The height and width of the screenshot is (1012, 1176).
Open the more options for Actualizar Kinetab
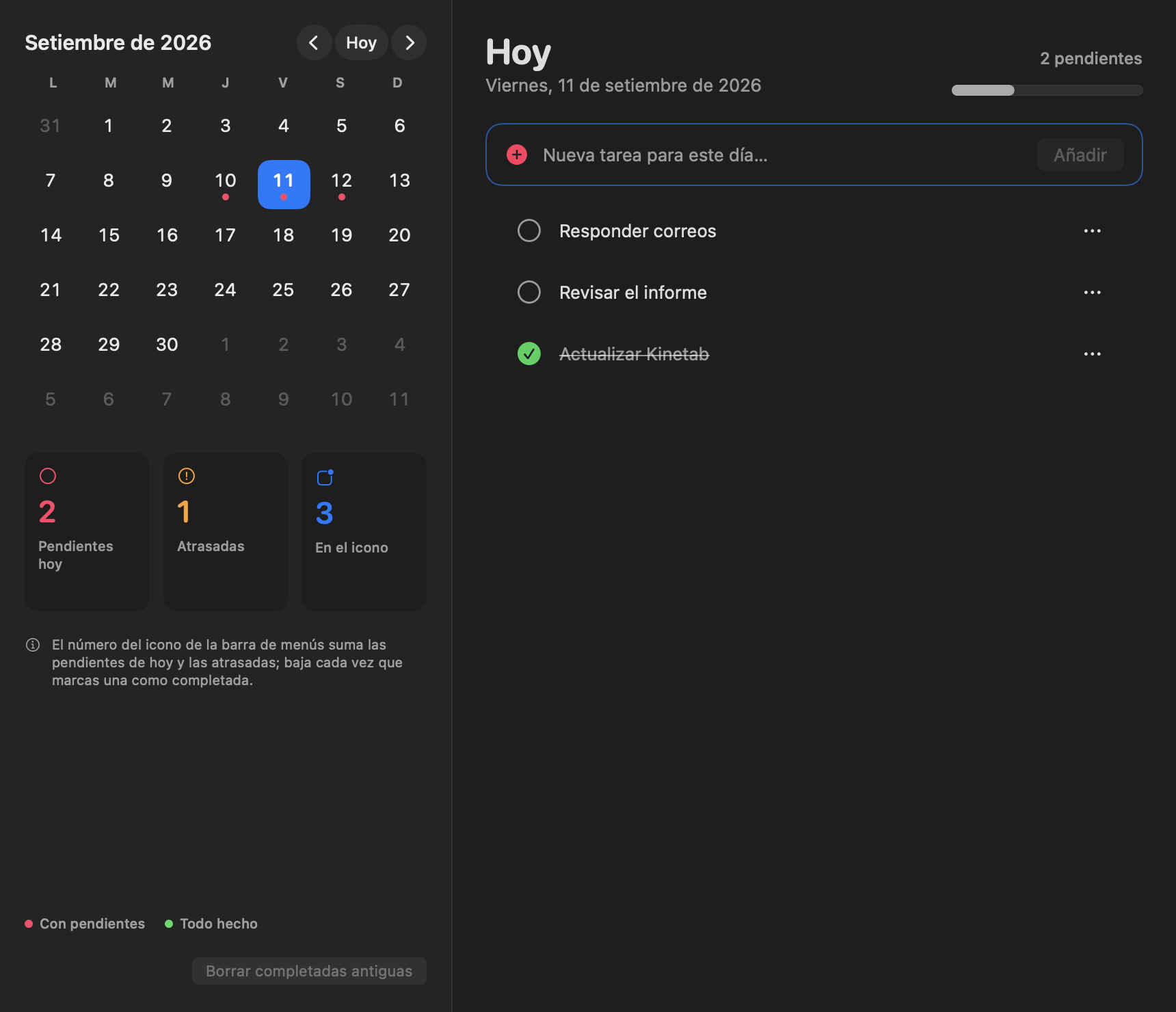click(x=1092, y=354)
